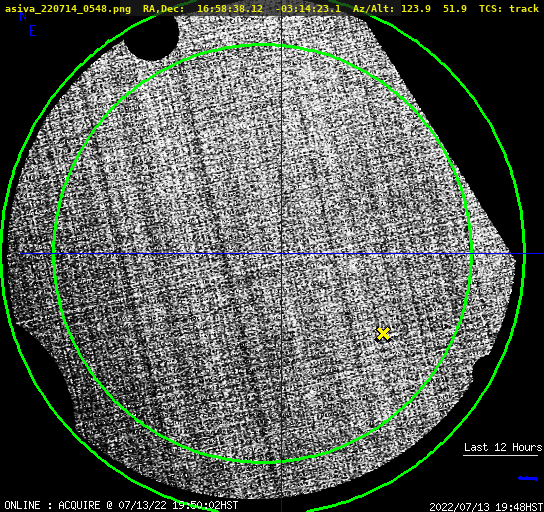Click the black circular mask near top left
This screenshot has width=544, height=512.
152,37
